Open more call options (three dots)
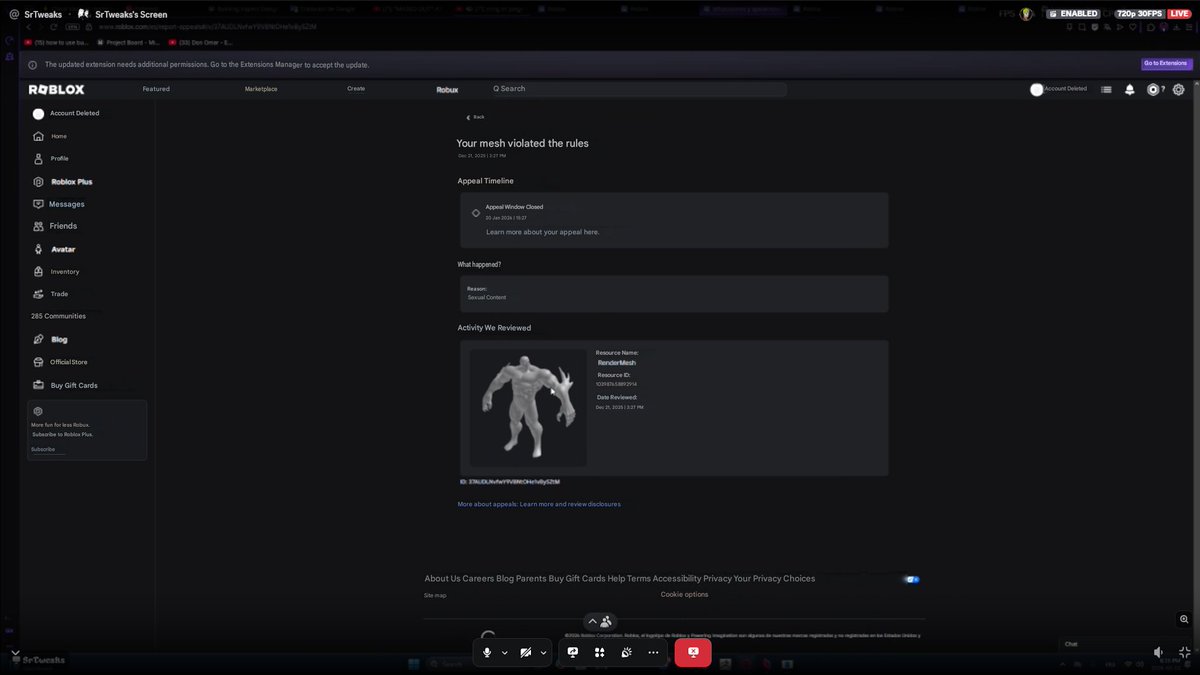 (653, 652)
